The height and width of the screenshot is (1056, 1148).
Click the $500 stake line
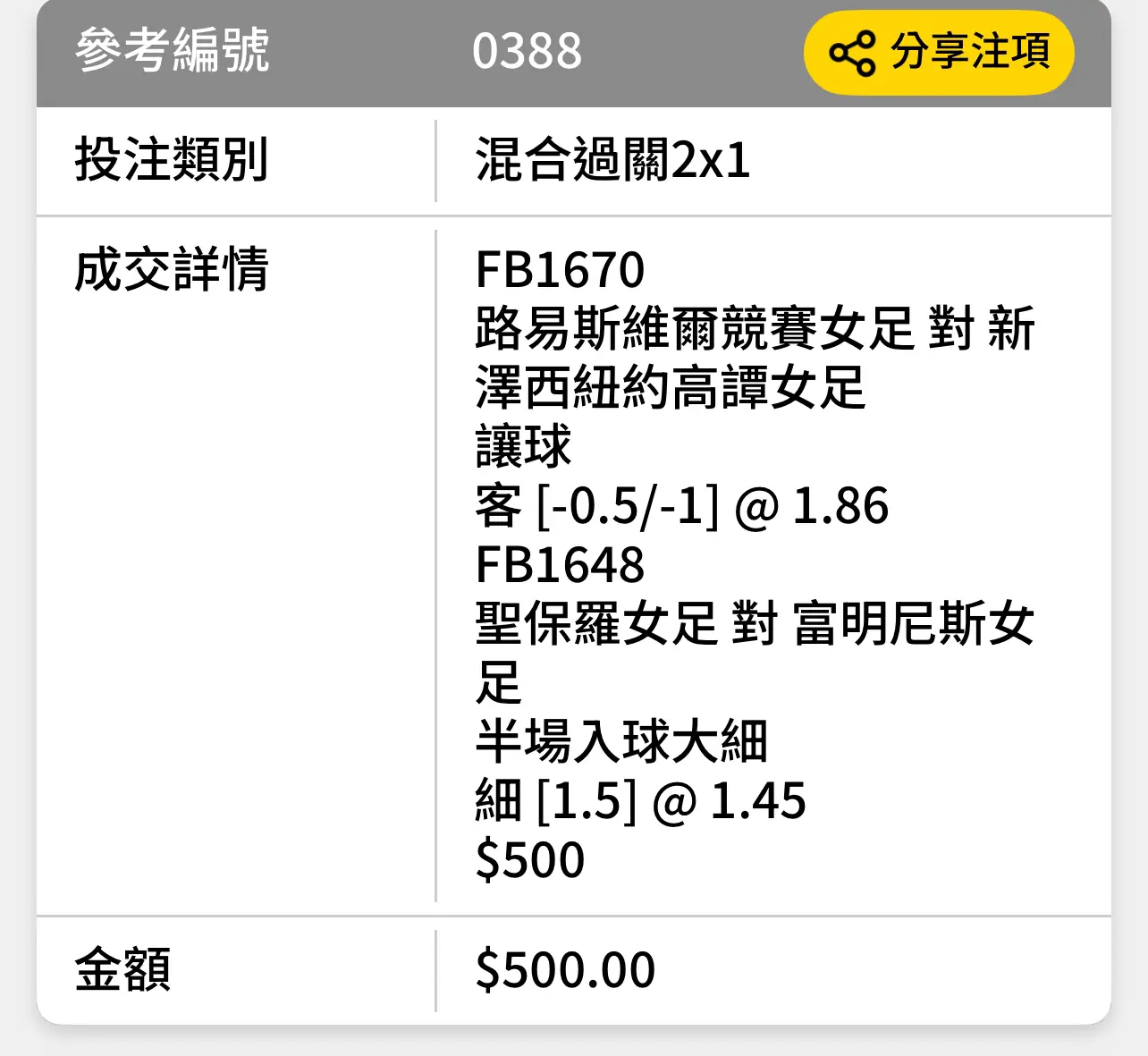[x=530, y=859]
